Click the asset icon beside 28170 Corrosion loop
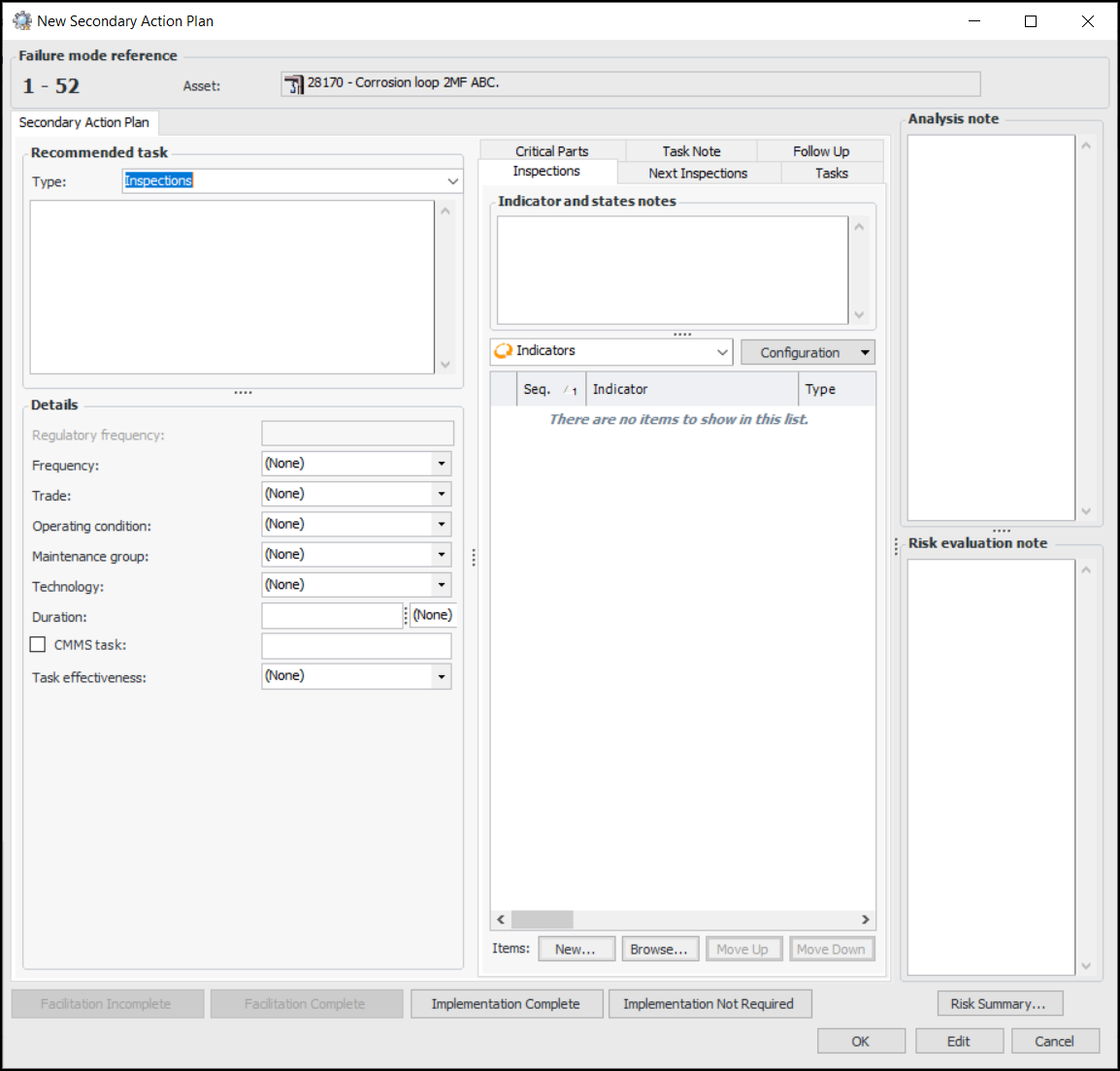The width and height of the screenshot is (1120, 1071). tap(293, 84)
